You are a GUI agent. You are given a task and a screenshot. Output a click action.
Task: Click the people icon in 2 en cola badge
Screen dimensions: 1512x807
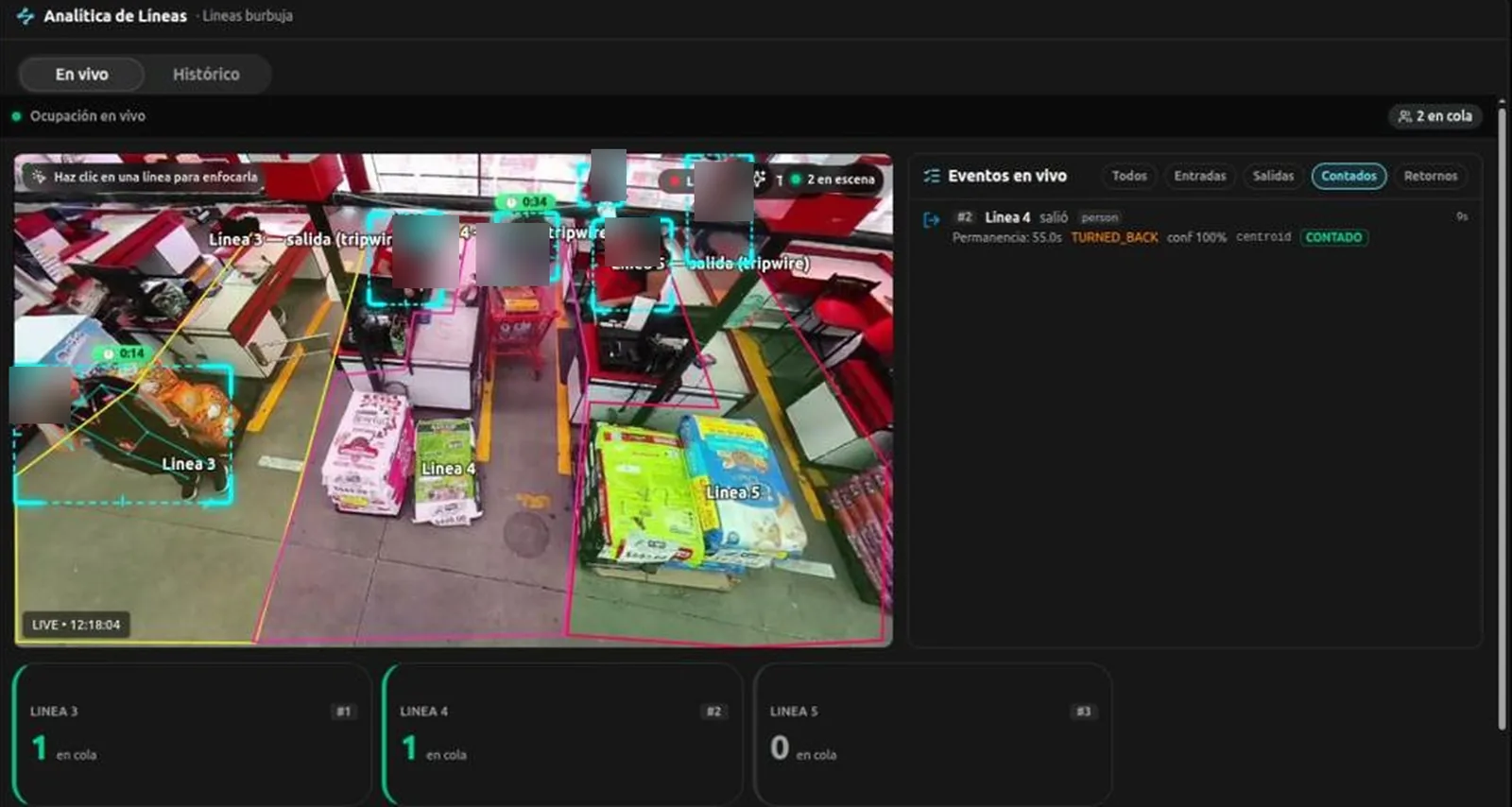(1405, 116)
